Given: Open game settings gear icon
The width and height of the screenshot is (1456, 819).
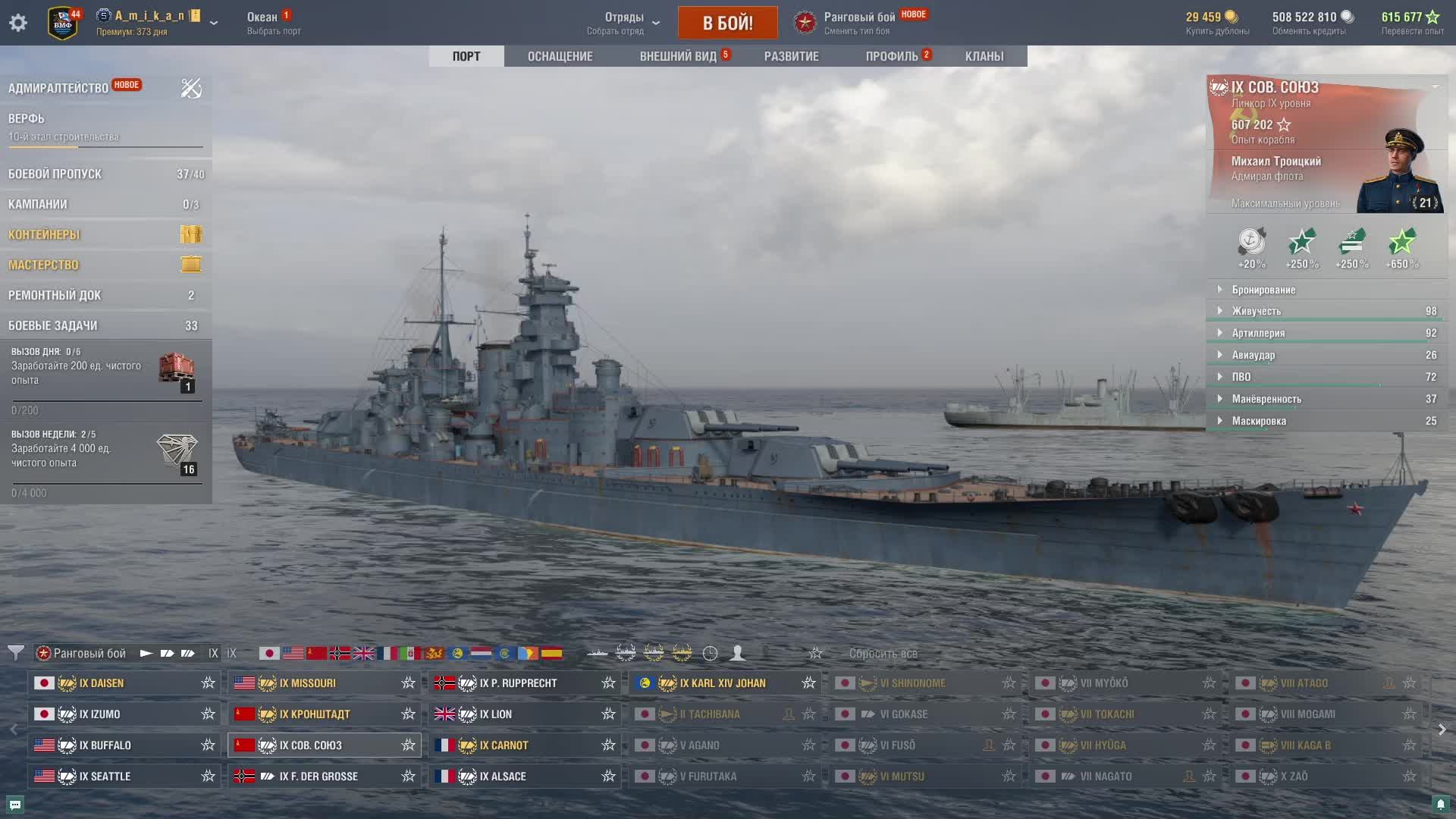Looking at the screenshot, I should coord(18,23).
